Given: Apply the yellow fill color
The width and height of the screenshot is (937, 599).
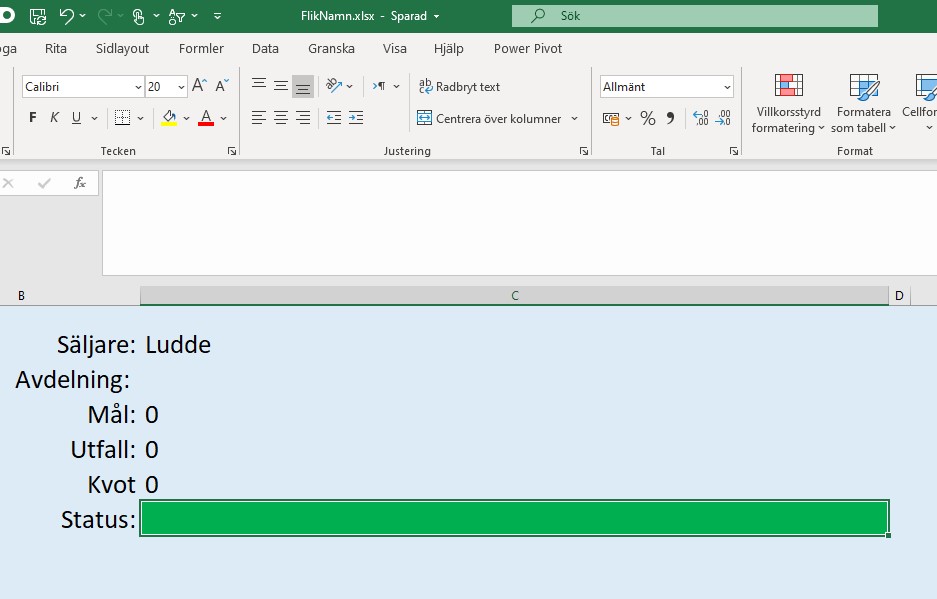Looking at the screenshot, I should tap(169, 118).
